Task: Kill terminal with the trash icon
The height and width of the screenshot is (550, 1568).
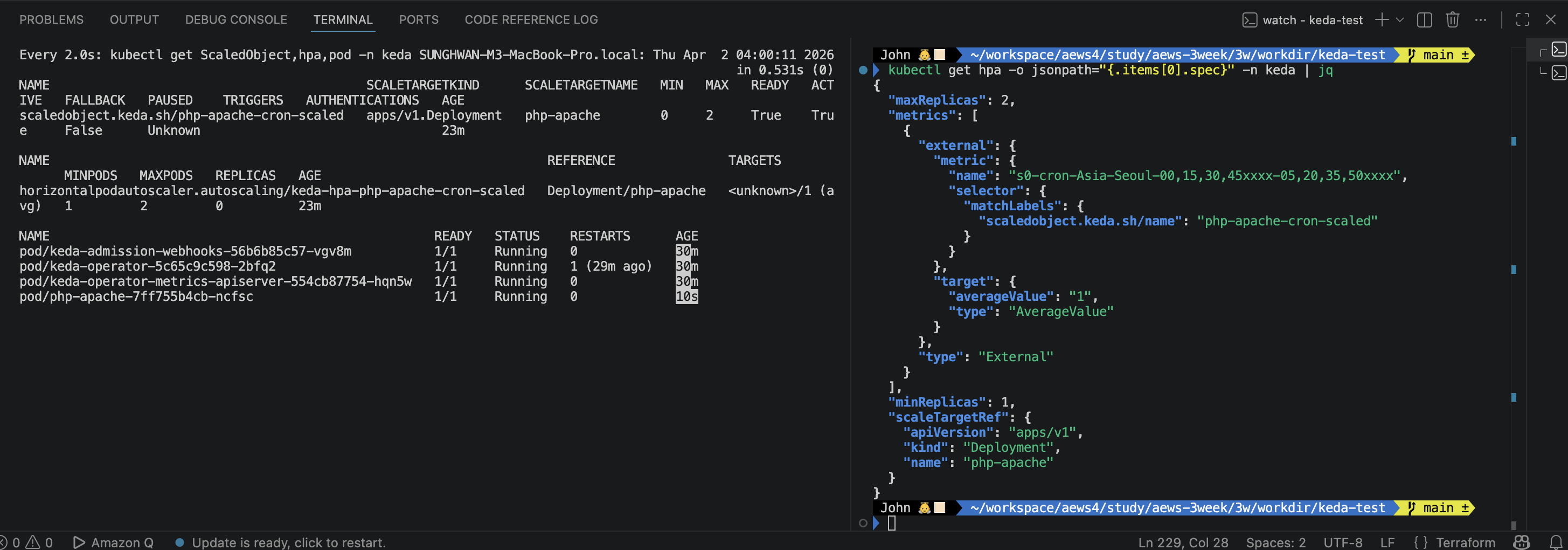Action: [1452, 19]
